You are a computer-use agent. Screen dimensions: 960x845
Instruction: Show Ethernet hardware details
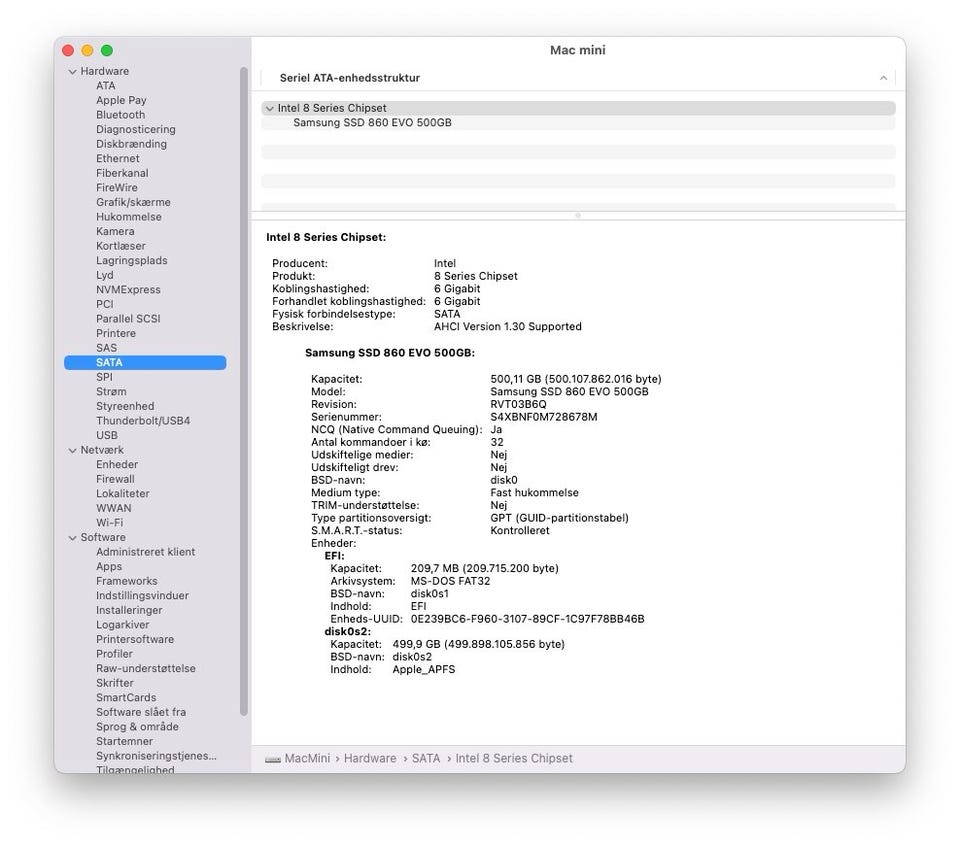[x=118, y=159]
